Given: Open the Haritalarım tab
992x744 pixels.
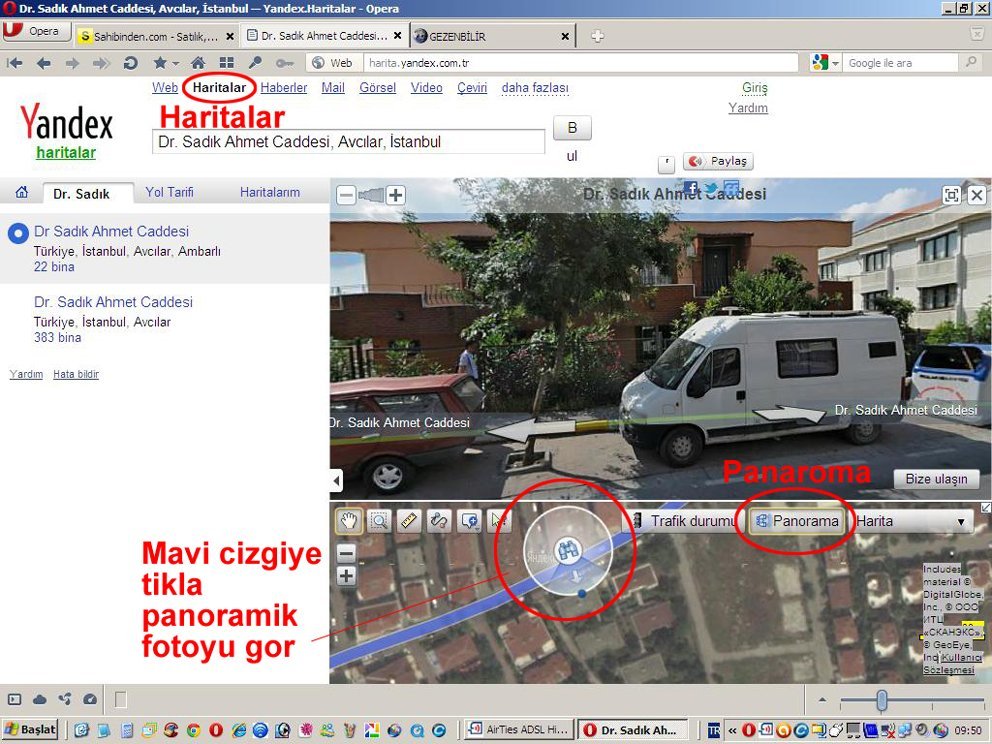Looking at the screenshot, I should point(270,192).
